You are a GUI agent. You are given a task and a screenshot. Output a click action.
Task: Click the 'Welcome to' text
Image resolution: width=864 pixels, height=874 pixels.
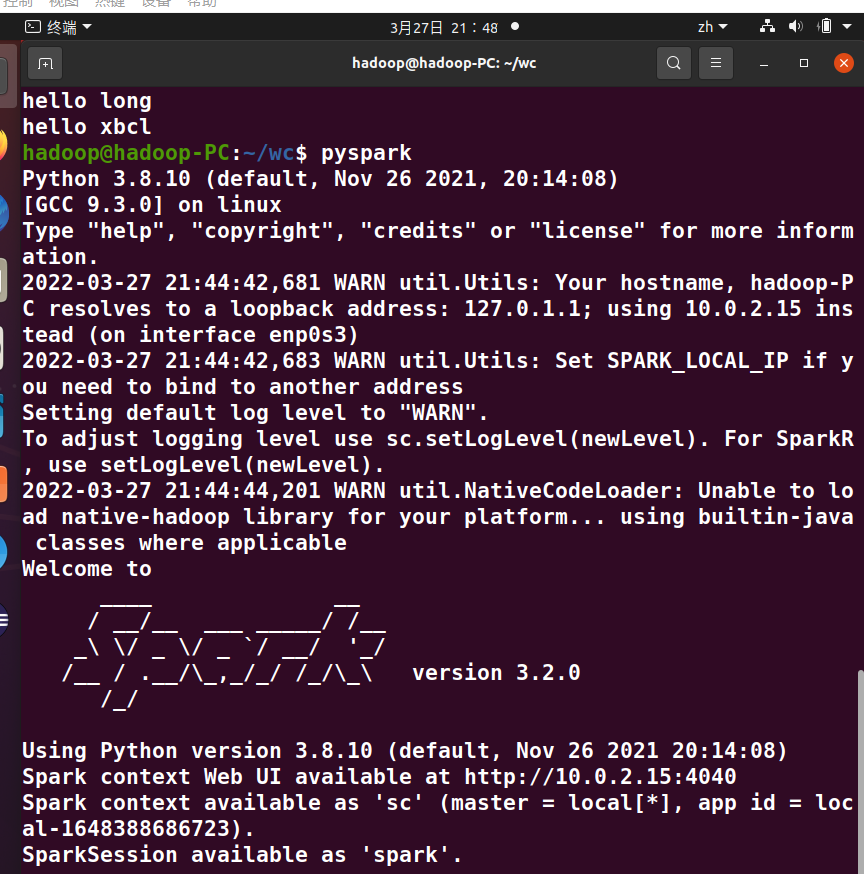87,569
